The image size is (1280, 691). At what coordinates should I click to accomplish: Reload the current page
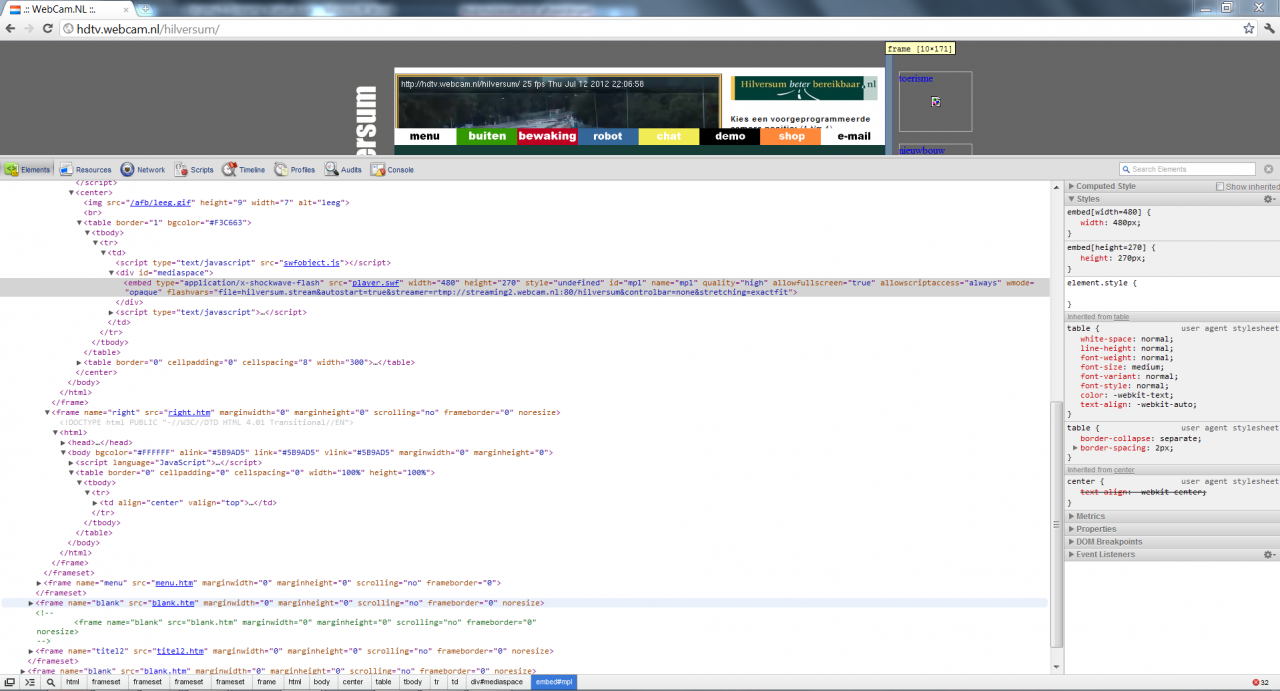(x=47, y=29)
